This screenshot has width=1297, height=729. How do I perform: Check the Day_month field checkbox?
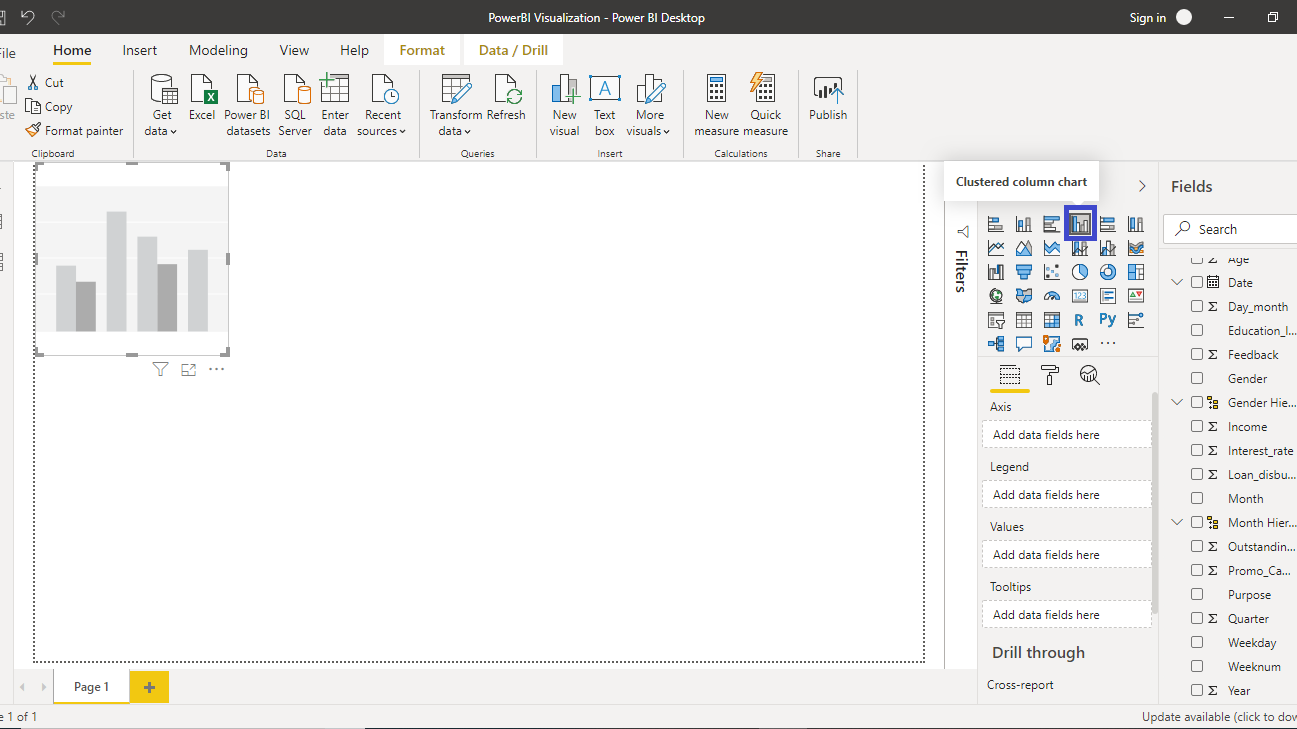pos(1197,306)
